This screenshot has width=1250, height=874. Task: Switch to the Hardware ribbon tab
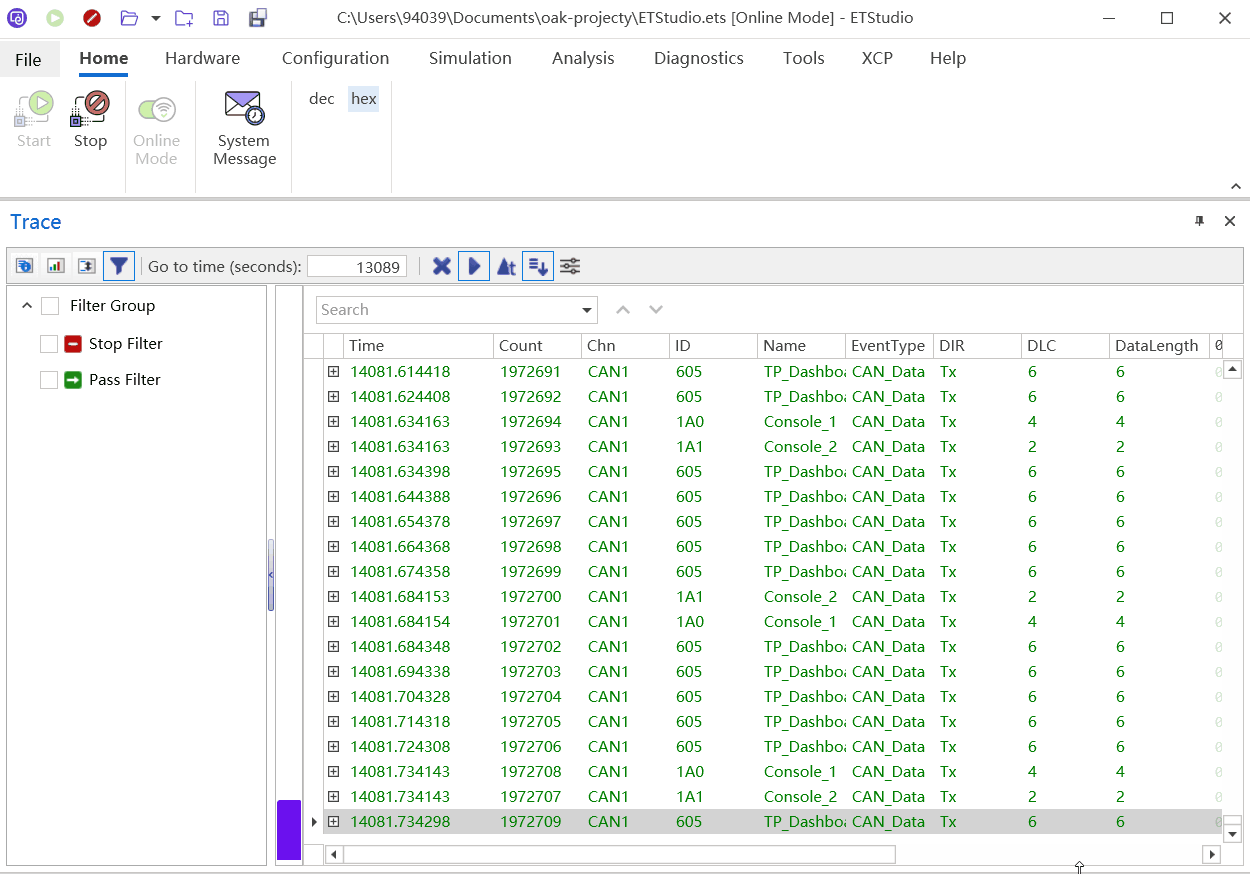tap(202, 58)
